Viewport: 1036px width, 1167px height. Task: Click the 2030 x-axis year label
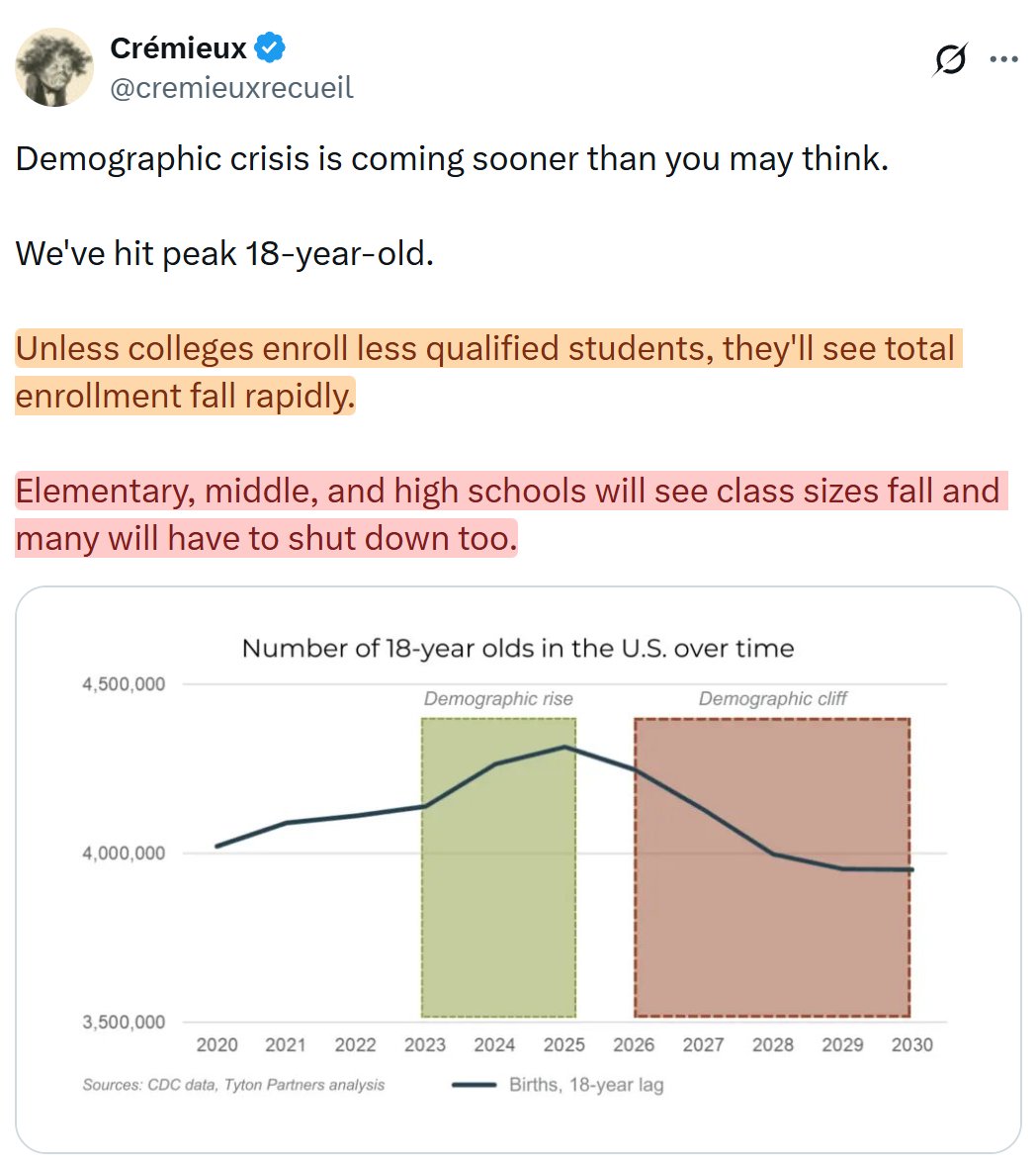click(911, 1045)
